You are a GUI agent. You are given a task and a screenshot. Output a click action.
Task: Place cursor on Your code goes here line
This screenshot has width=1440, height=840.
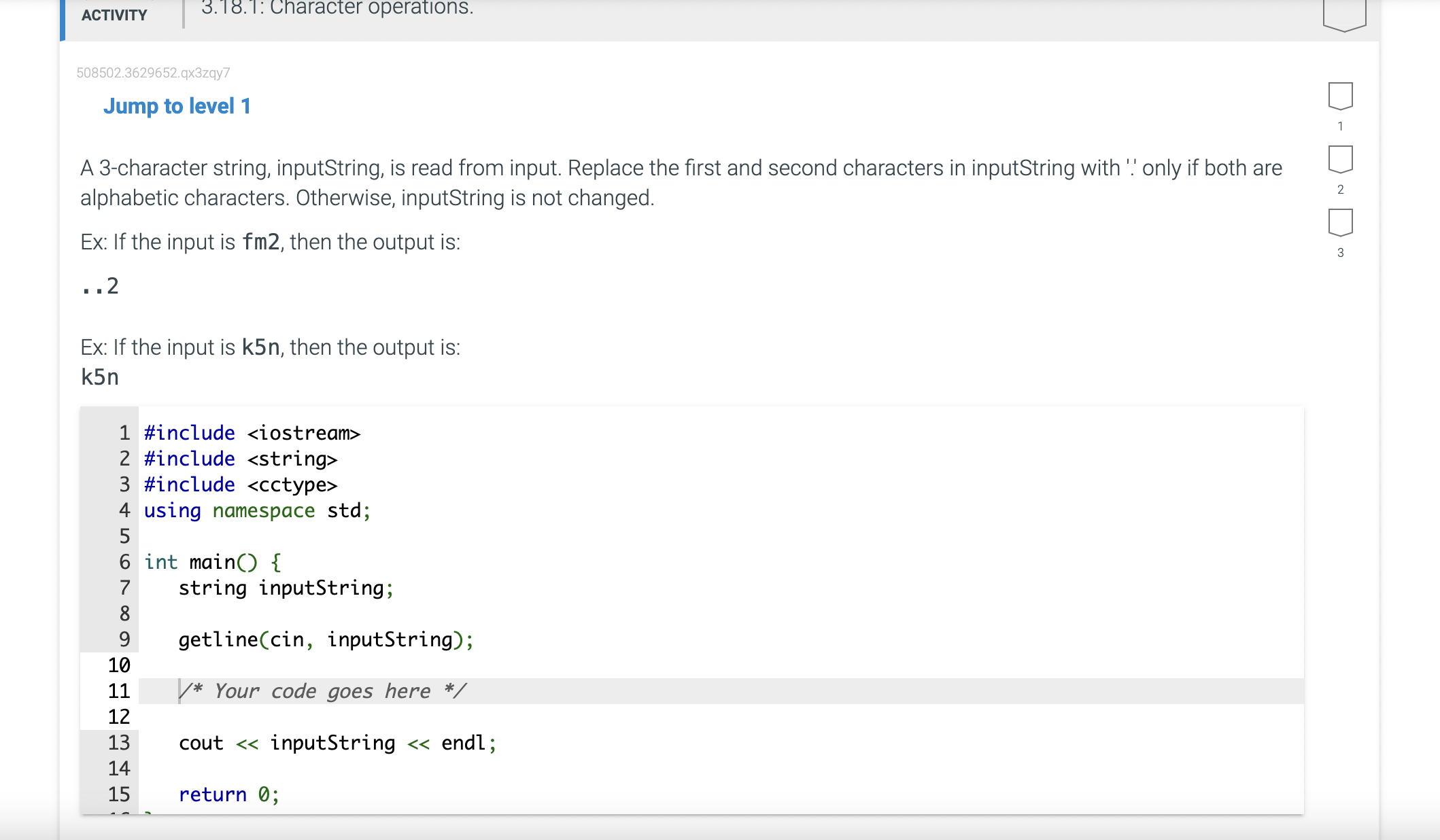click(x=323, y=691)
